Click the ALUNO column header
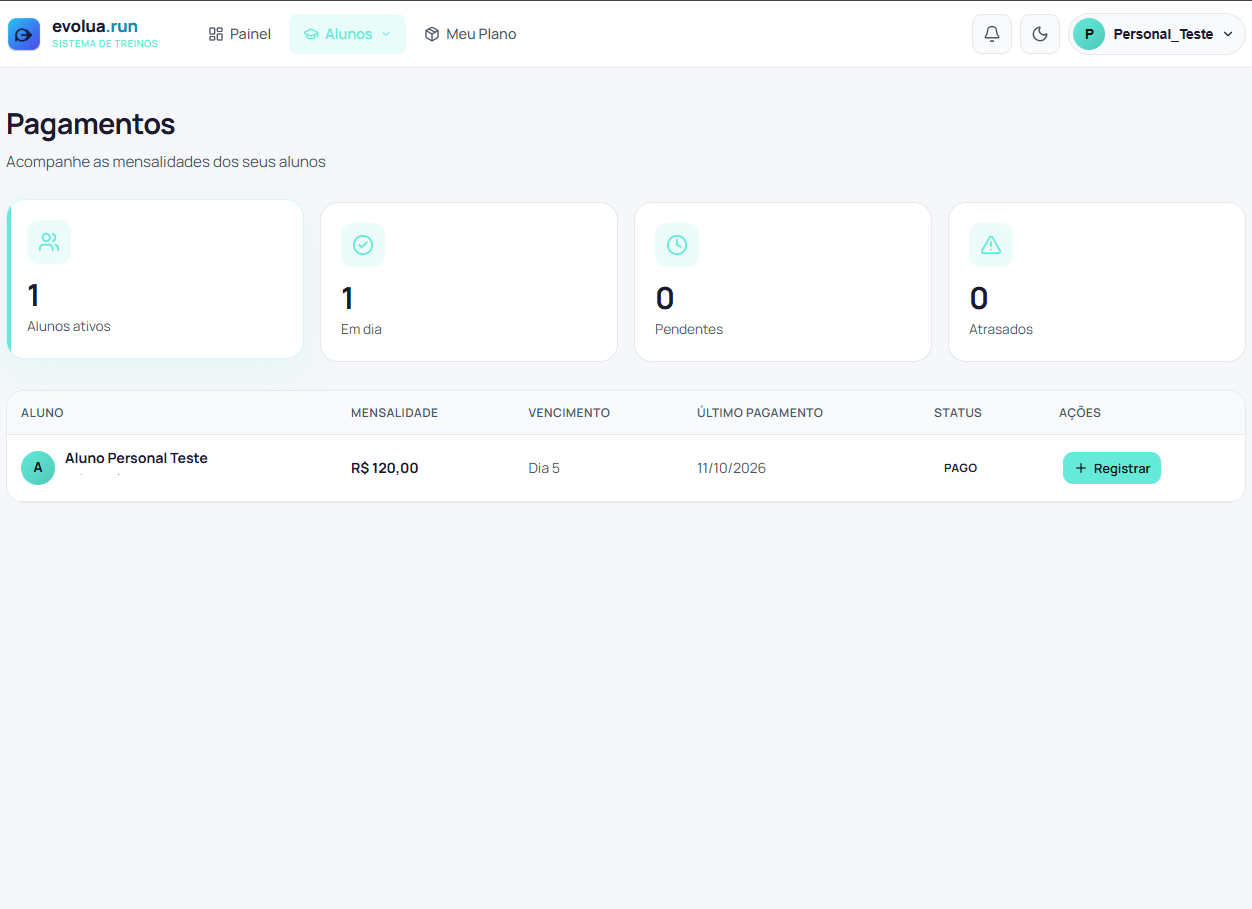 [x=42, y=413]
